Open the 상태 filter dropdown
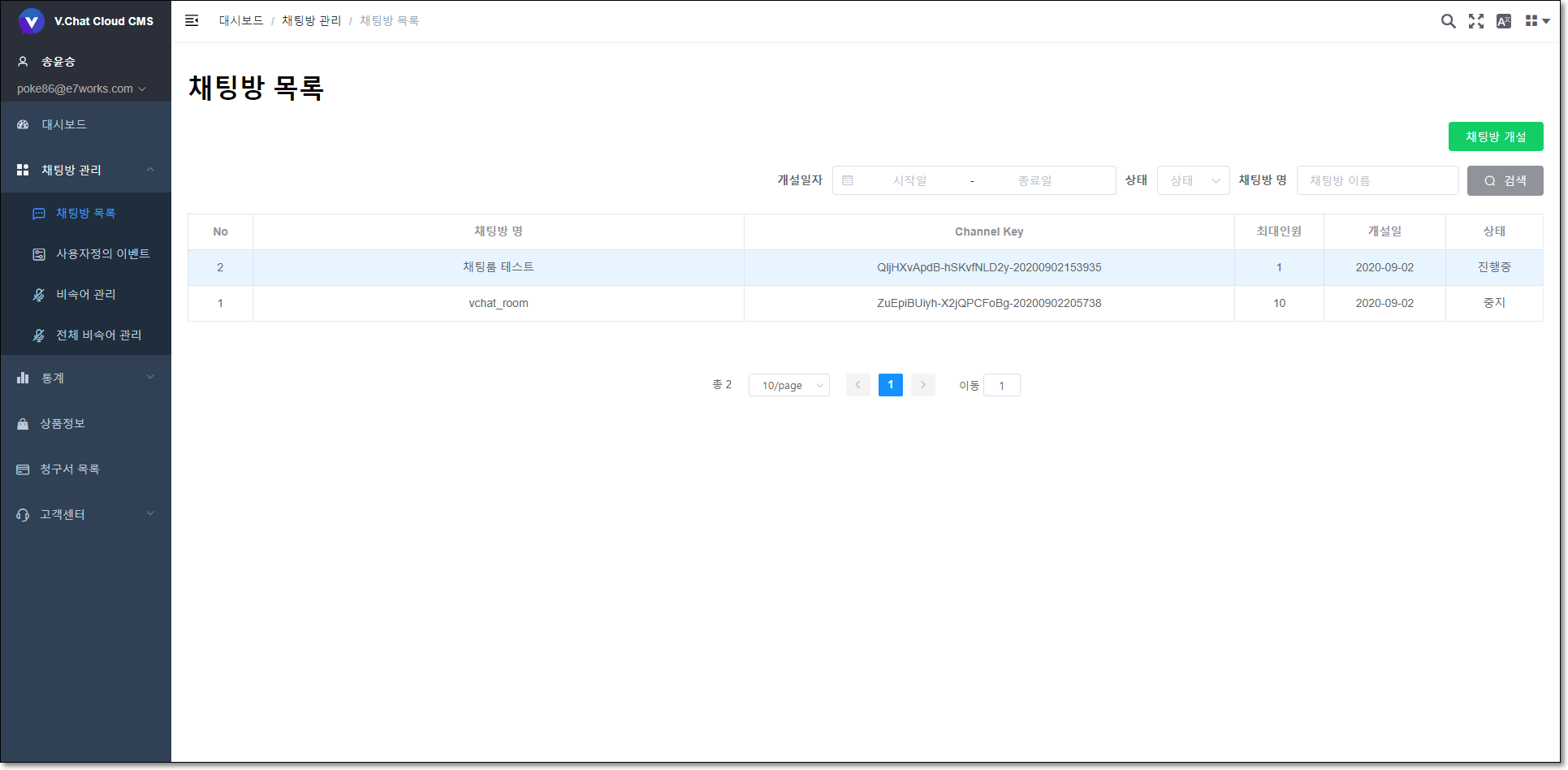The width and height of the screenshot is (1568, 770). click(x=1194, y=180)
